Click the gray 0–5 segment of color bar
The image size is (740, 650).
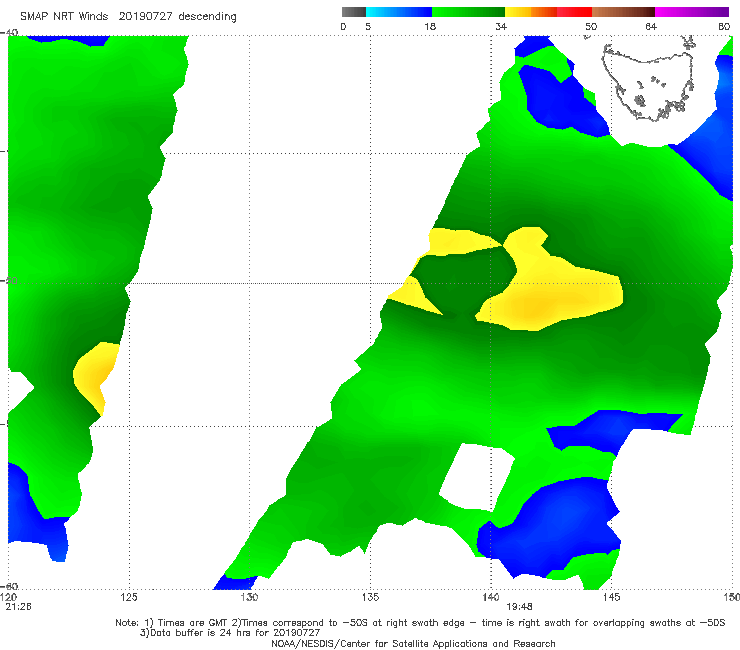[354, 12]
